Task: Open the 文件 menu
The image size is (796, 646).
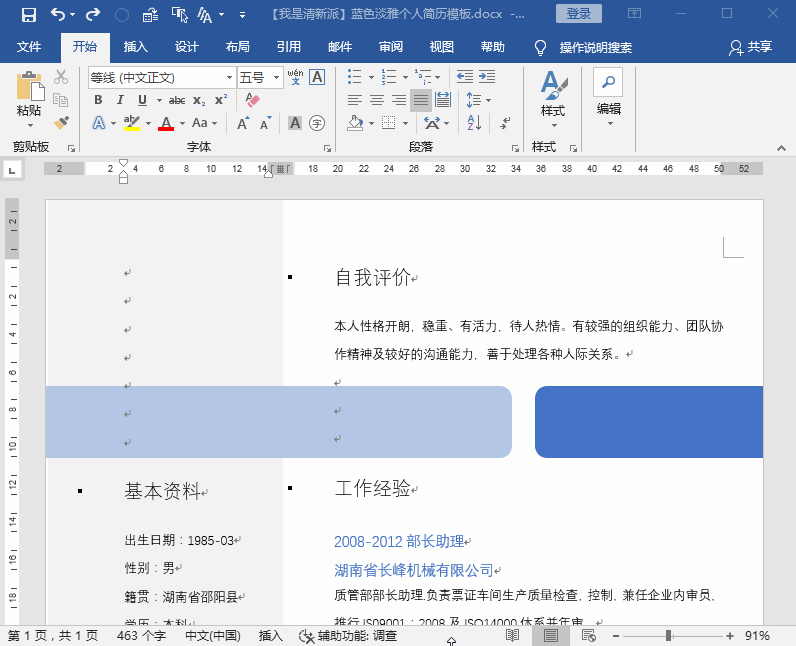Action: coord(28,47)
